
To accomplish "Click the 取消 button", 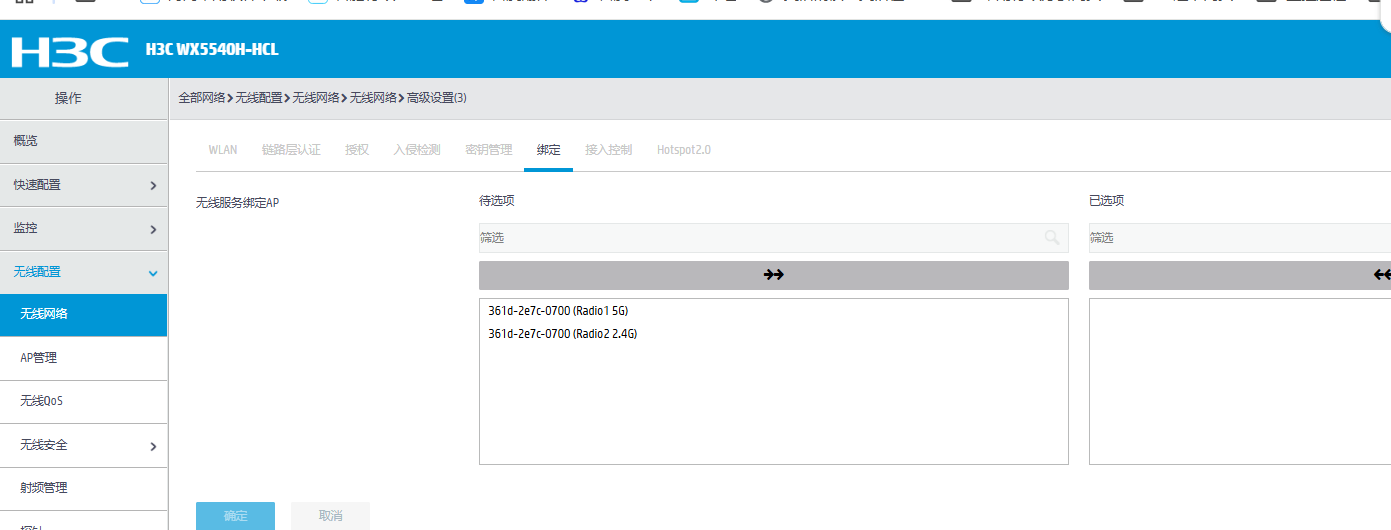I will pyautogui.click(x=330, y=516).
